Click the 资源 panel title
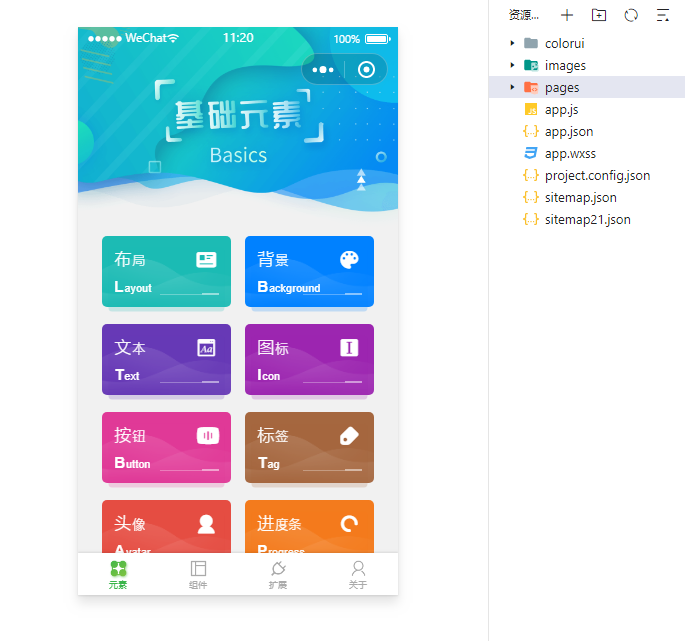The width and height of the screenshot is (685, 641). click(x=524, y=15)
